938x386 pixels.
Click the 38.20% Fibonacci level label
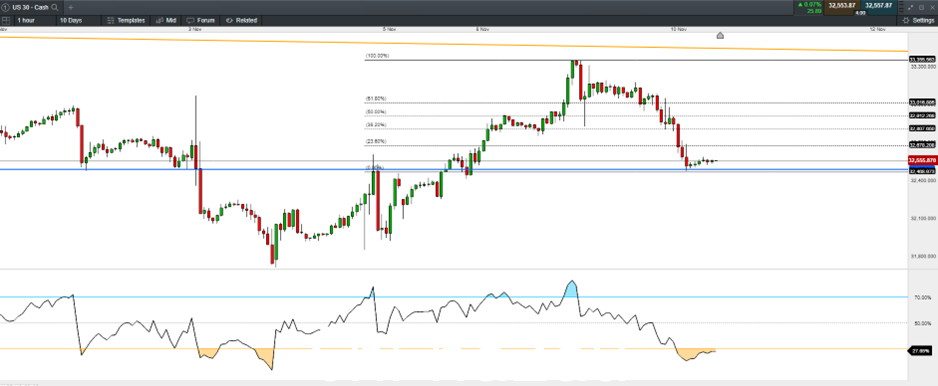(376, 125)
